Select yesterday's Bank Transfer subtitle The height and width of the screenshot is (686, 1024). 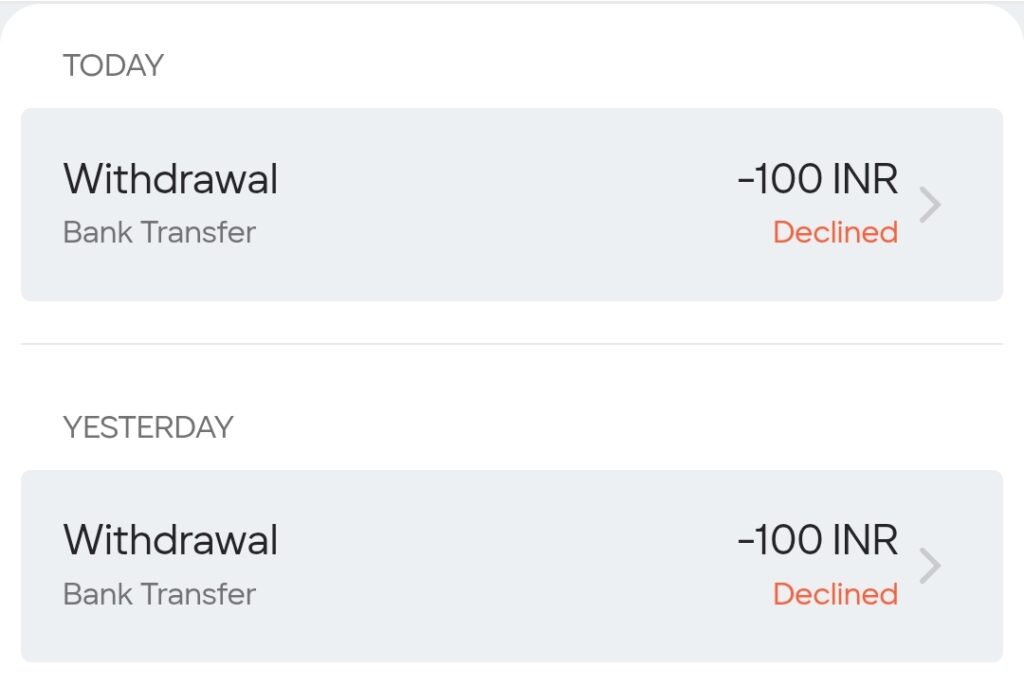tap(160, 594)
